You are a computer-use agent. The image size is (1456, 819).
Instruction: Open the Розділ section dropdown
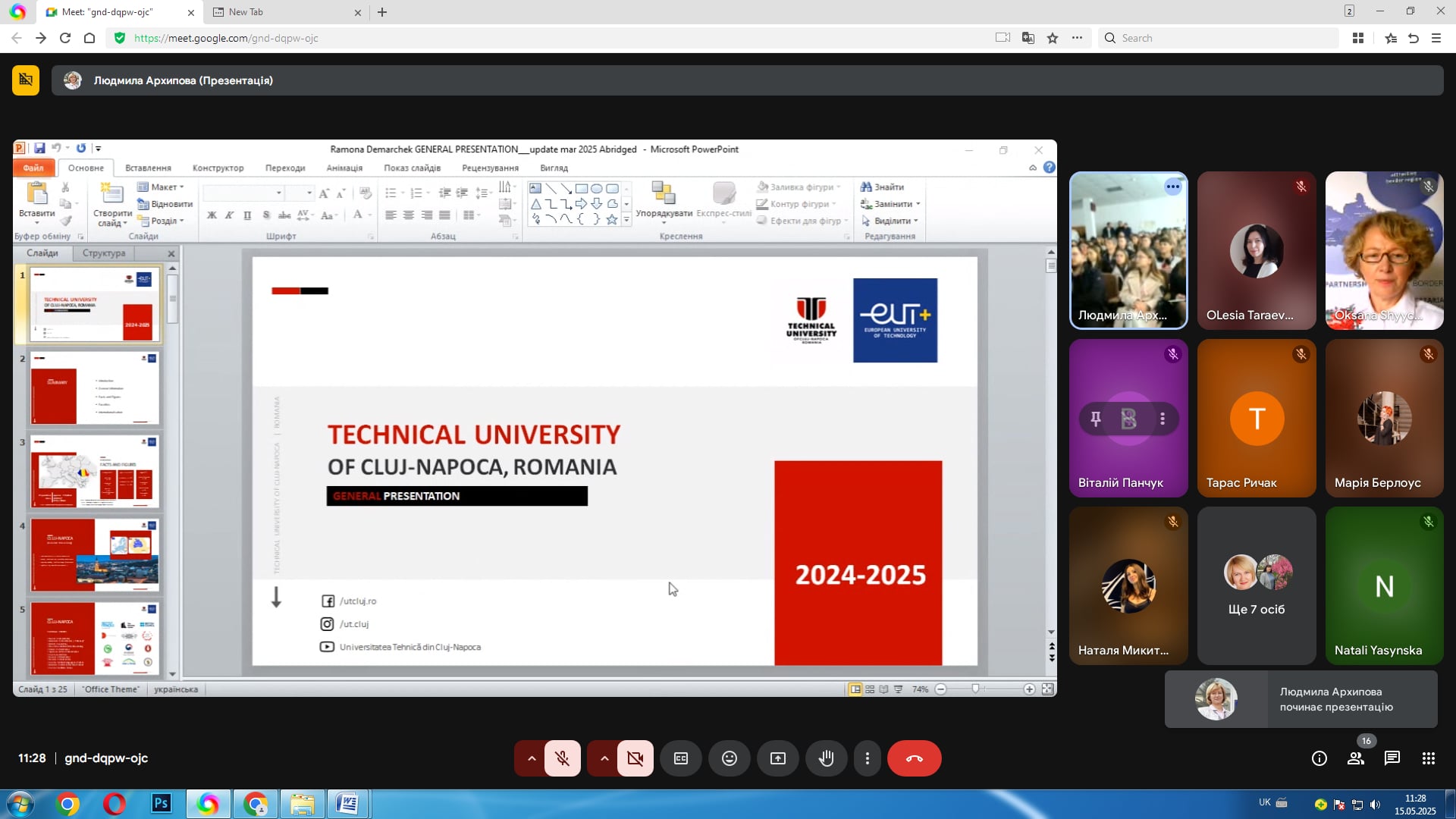click(x=161, y=221)
